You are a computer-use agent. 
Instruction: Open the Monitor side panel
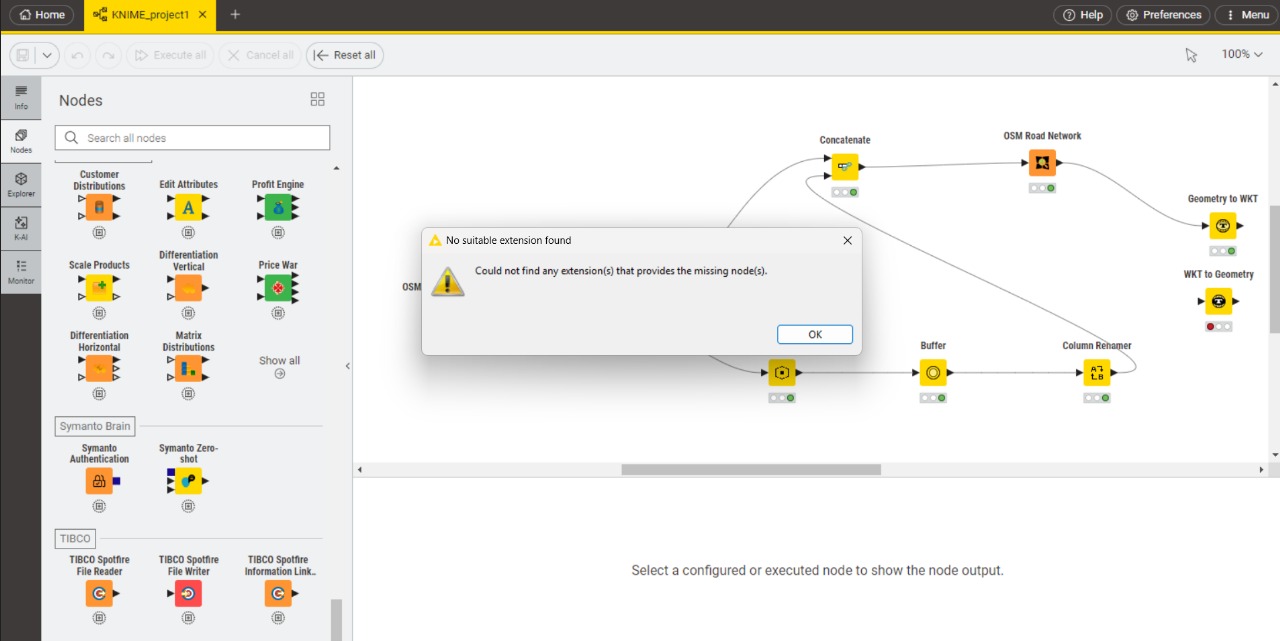click(x=21, y=272)
